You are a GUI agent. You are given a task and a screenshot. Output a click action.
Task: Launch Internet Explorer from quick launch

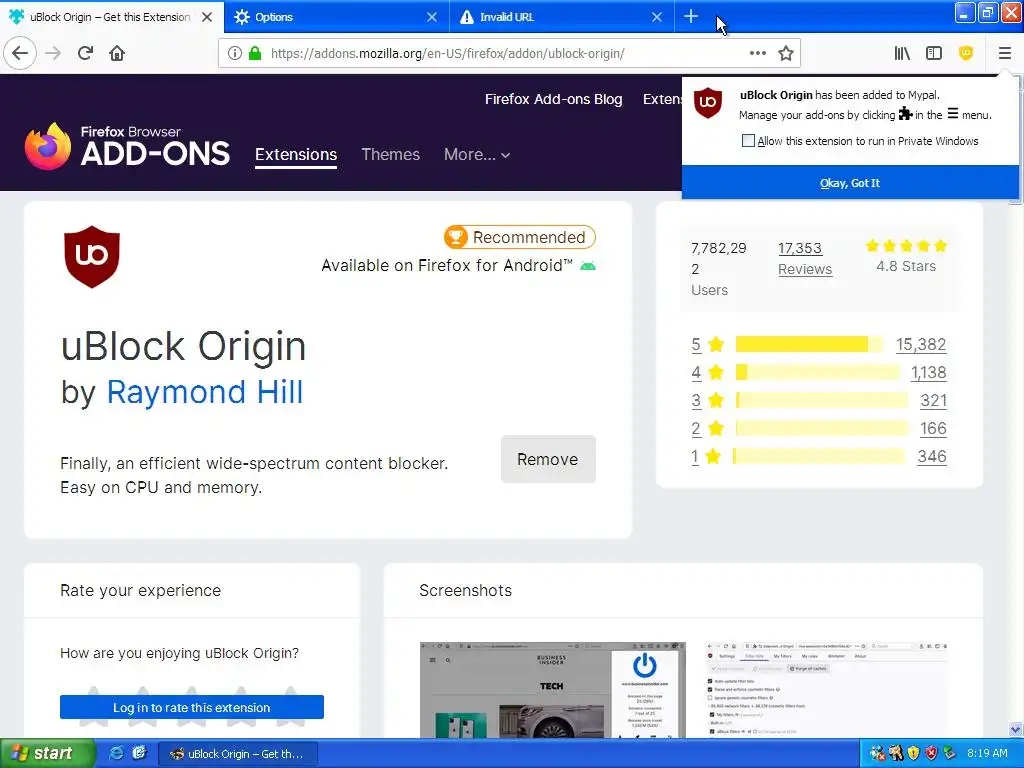pos(117,753)
